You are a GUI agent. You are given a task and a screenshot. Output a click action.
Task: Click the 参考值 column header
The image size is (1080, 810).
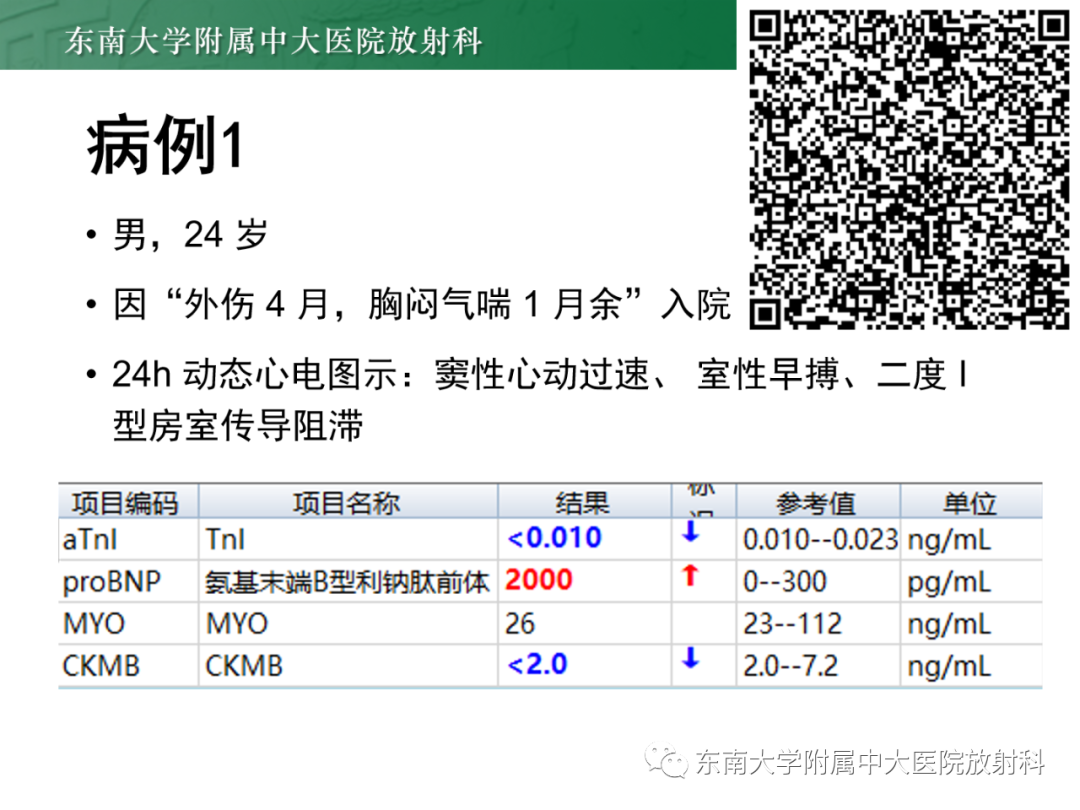pos(818,502)
